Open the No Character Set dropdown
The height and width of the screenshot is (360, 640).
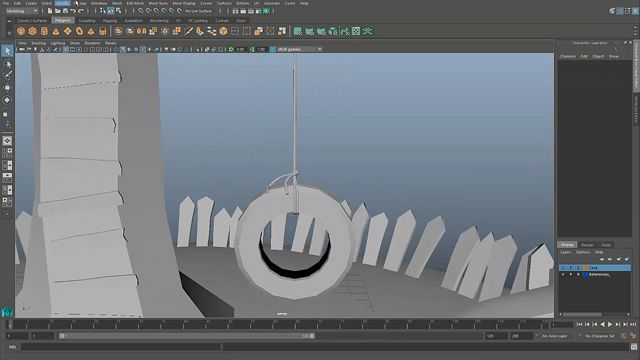point(600,336)
